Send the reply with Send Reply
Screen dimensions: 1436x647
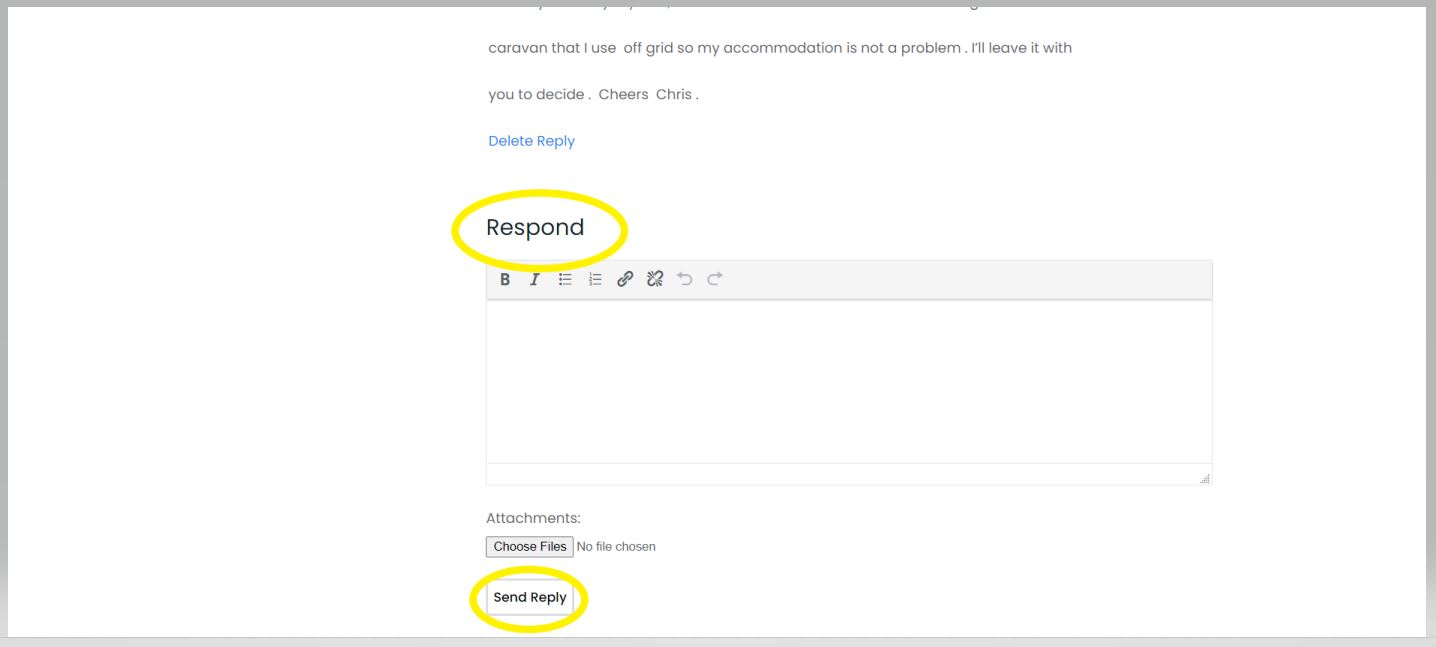click(530, 598)
